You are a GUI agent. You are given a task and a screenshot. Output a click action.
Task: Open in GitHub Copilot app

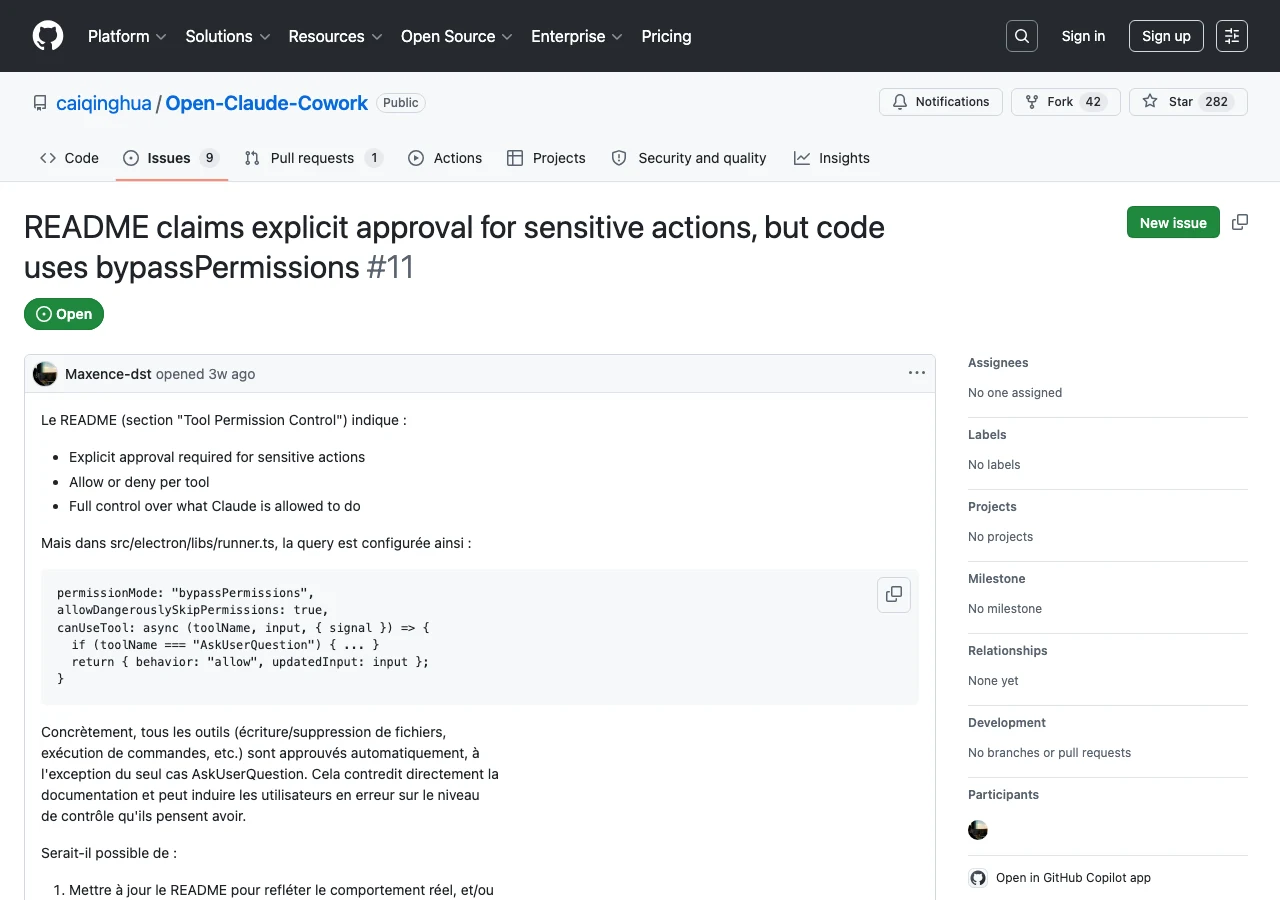(x=1073, y=878)
